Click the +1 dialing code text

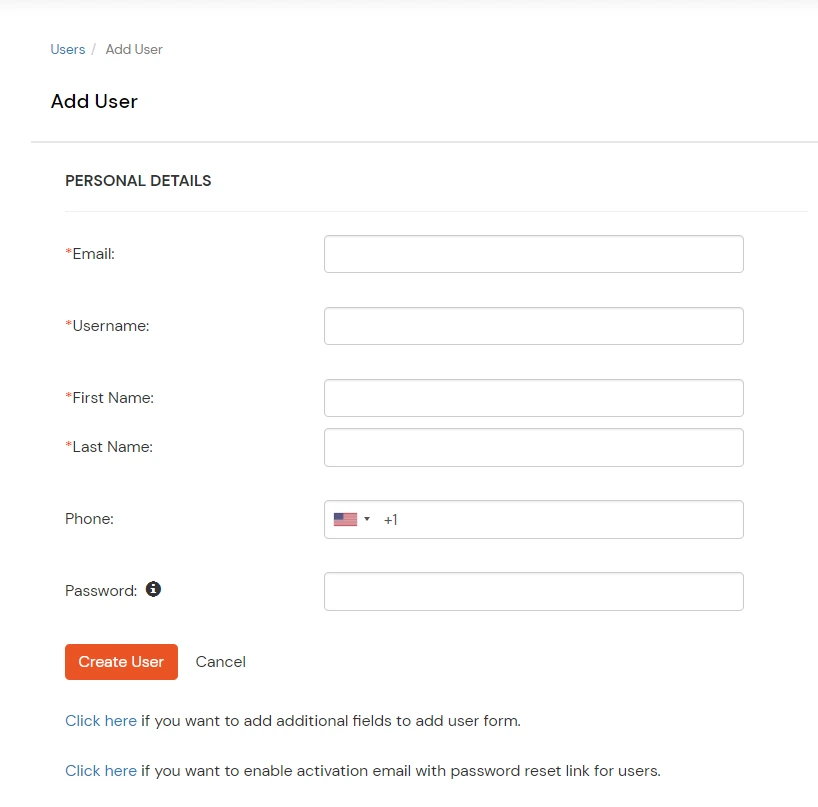[x=390, y=519]
